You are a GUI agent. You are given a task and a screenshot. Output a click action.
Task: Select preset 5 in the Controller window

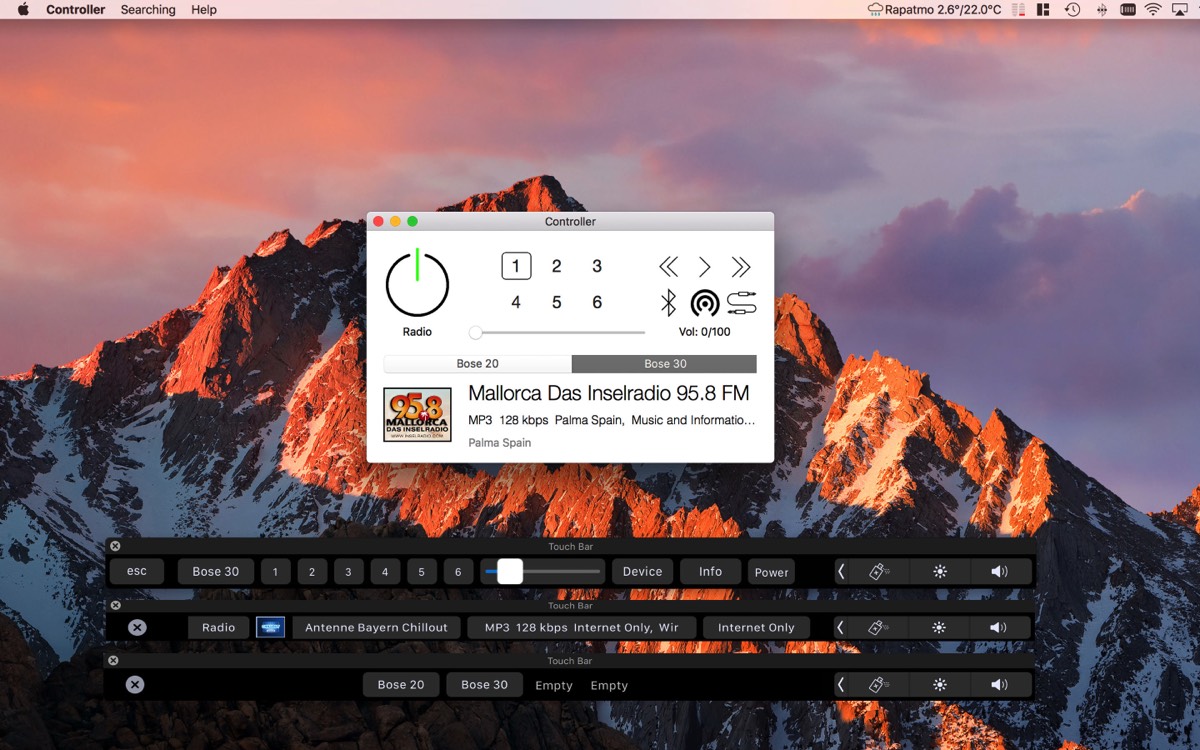[557, 302]
